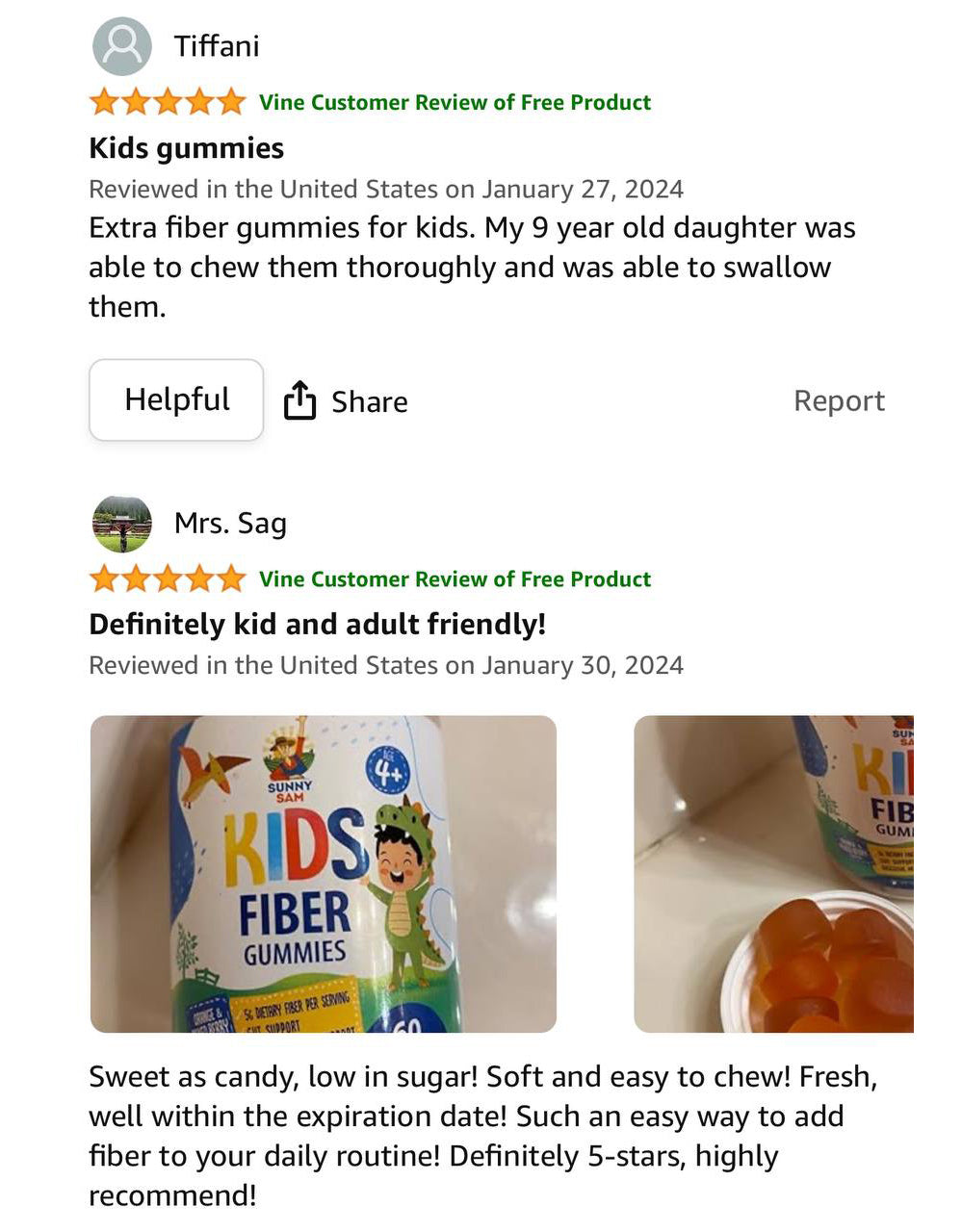The image size is (962, 1232).
Task: Open the "Kids gummies" review title
Action: click(x=186, y=148)
